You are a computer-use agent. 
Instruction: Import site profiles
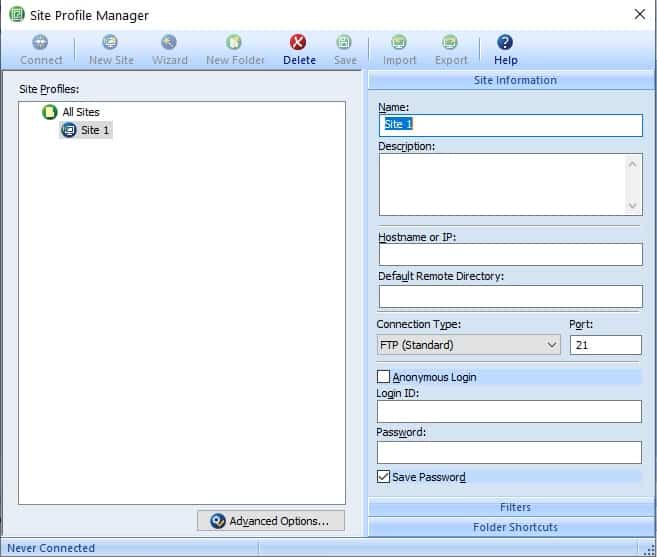[399, 49]
